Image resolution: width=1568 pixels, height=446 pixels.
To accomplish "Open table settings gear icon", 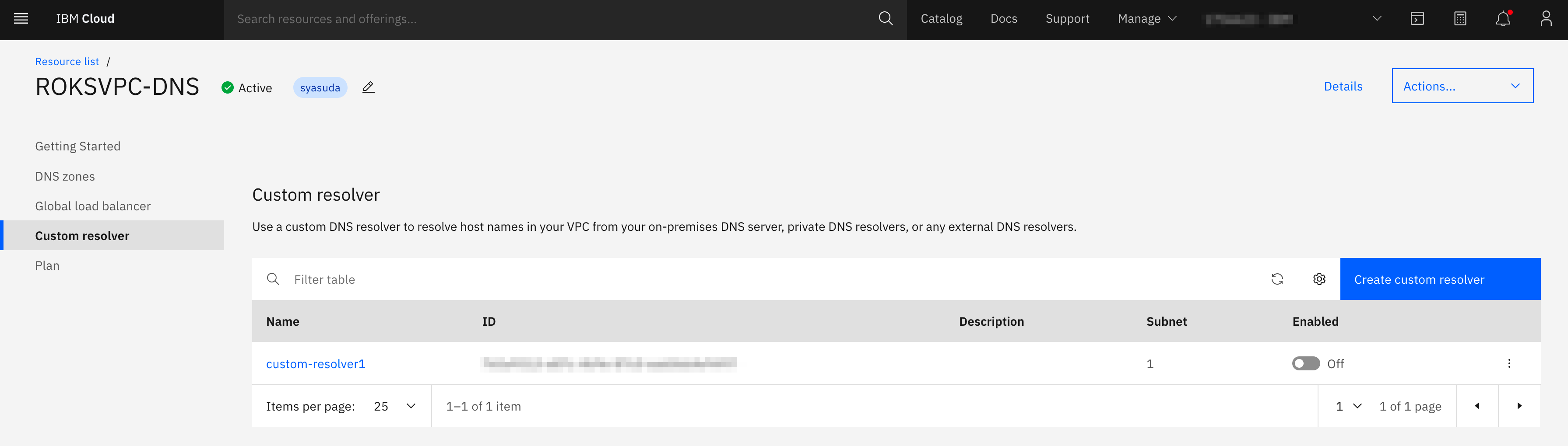I will (1319, 279).
